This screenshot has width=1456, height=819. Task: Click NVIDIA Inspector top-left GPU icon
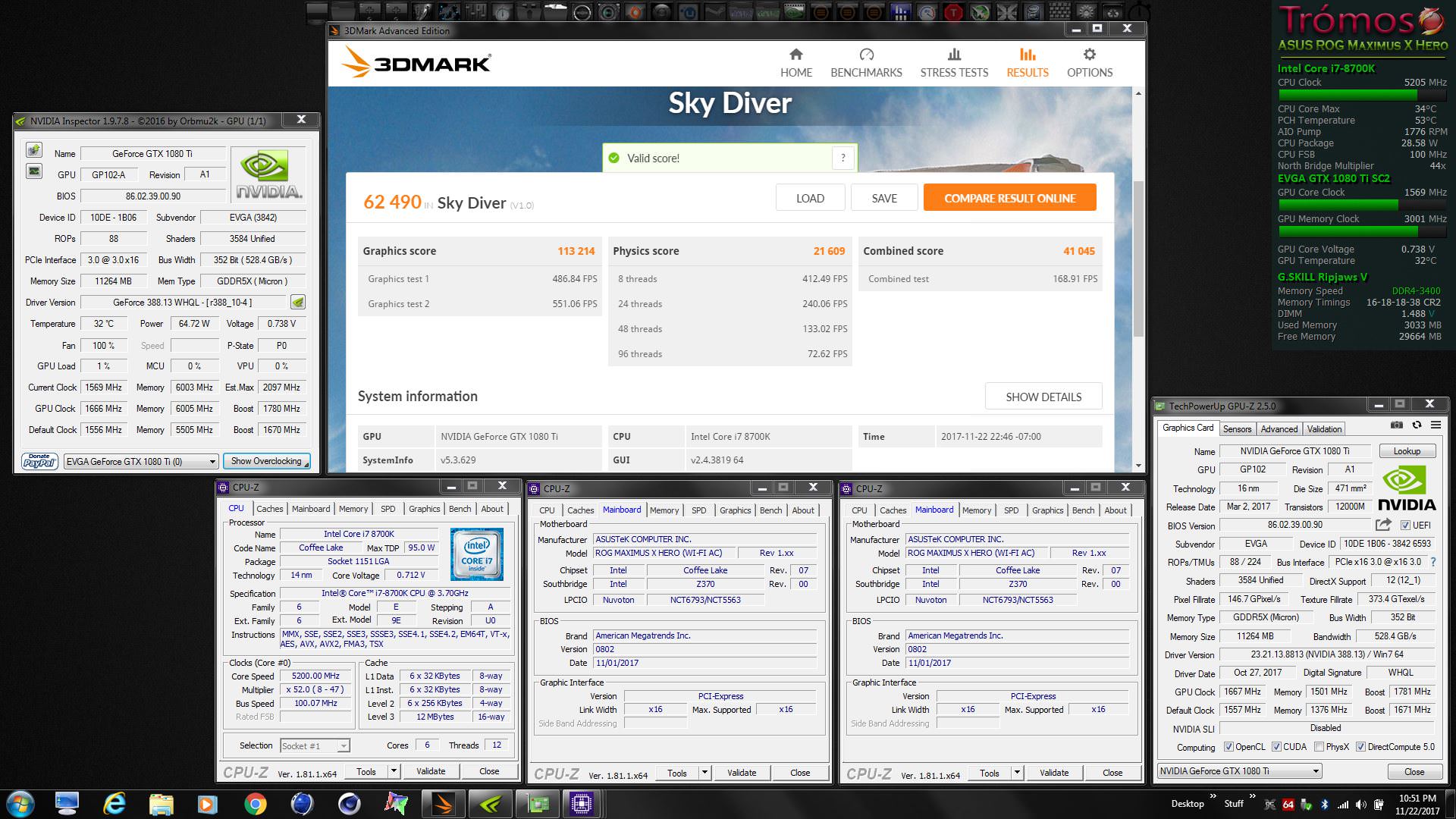pyautogui.click(x=34, y=150)
